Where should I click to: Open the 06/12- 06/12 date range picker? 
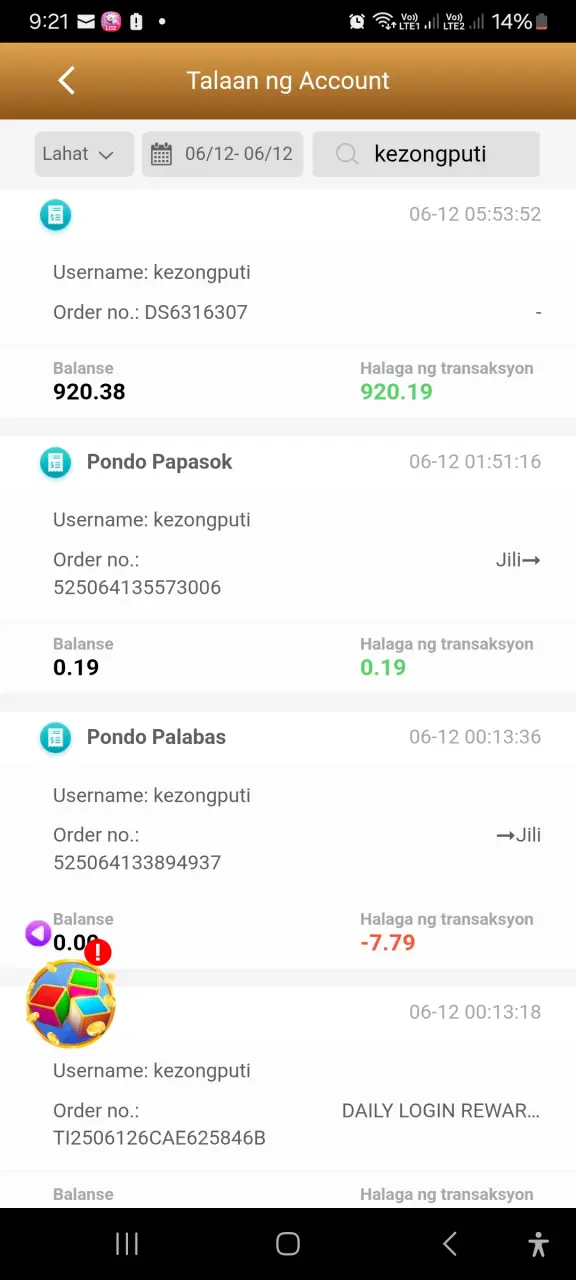222,154
